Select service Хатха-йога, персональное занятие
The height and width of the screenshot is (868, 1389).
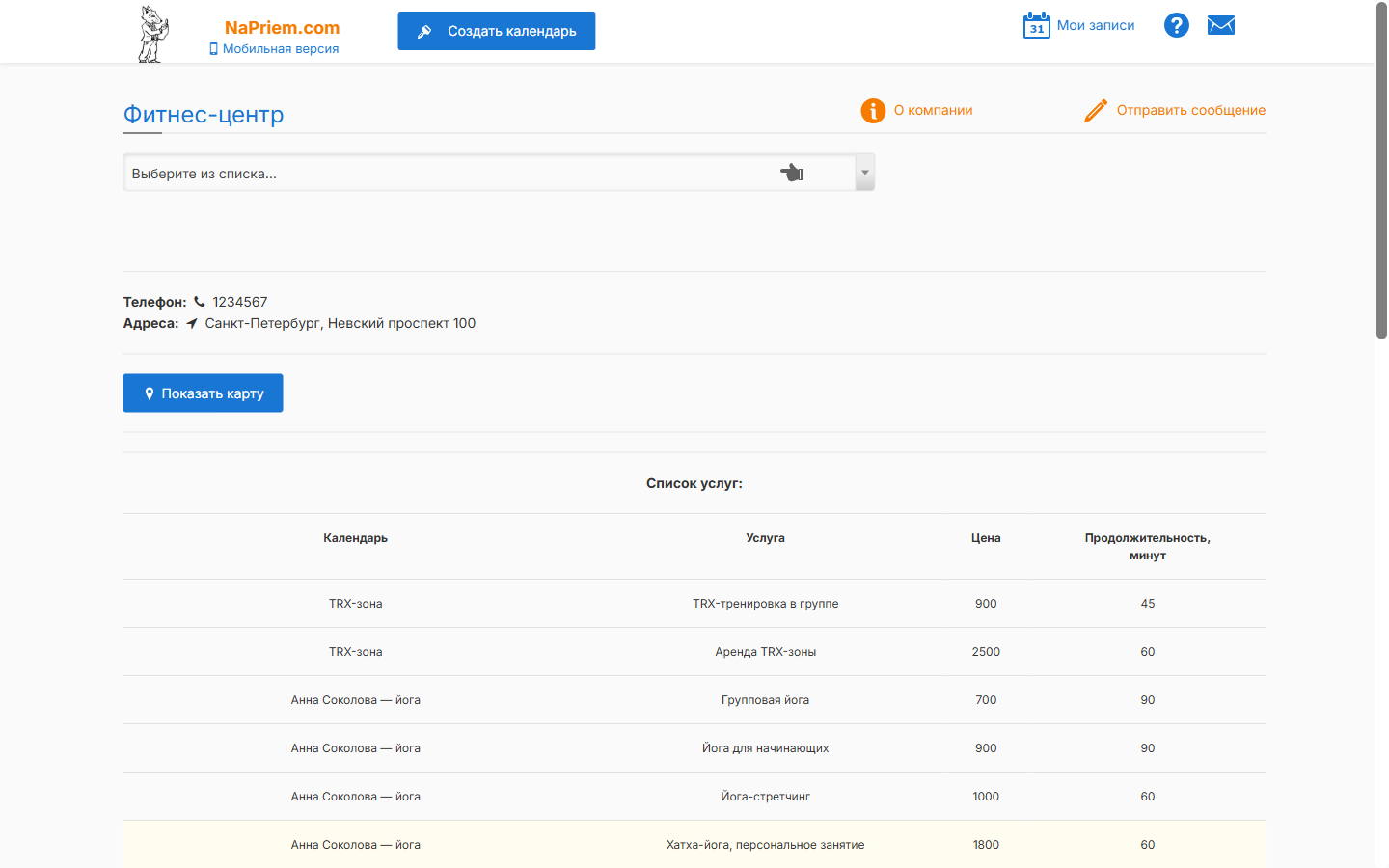[766, 845]
